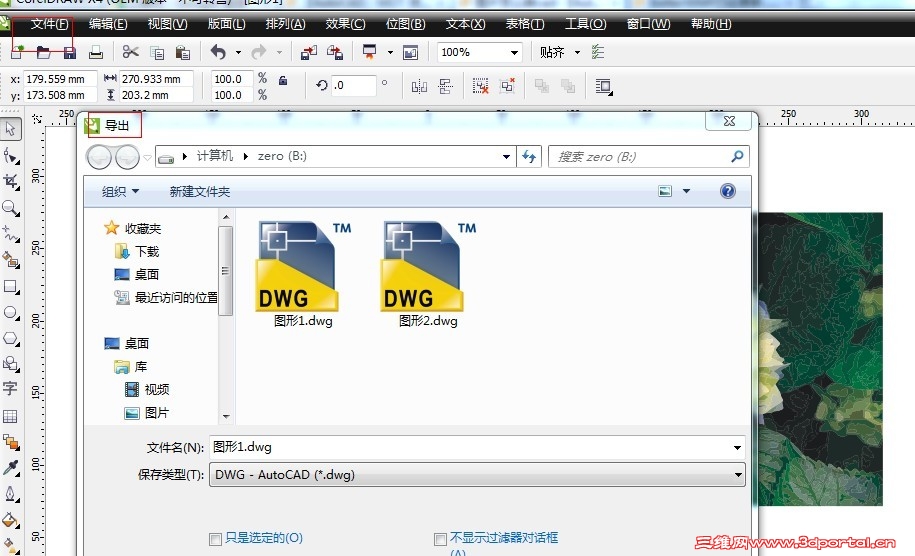Image resolution: width=915 pixels, height=556 pixels.
Task: Click the Undo arrow icon
Action: point(218,52)
